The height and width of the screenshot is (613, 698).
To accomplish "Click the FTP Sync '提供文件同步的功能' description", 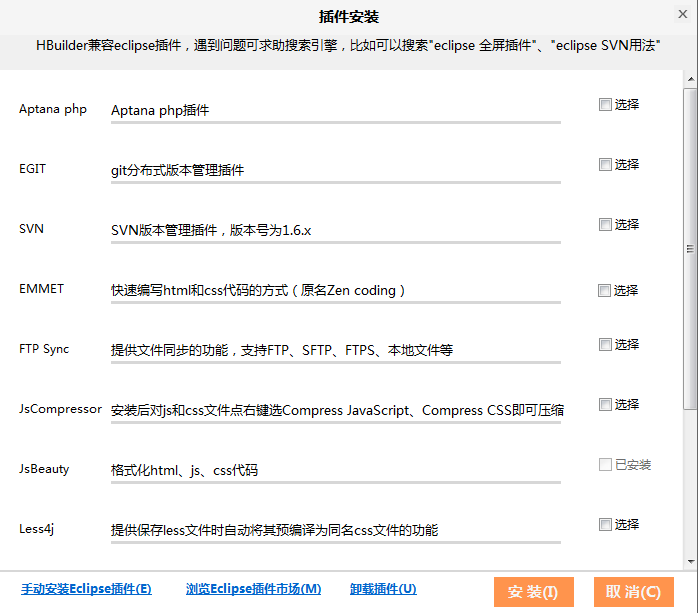I will pos(282,350).
